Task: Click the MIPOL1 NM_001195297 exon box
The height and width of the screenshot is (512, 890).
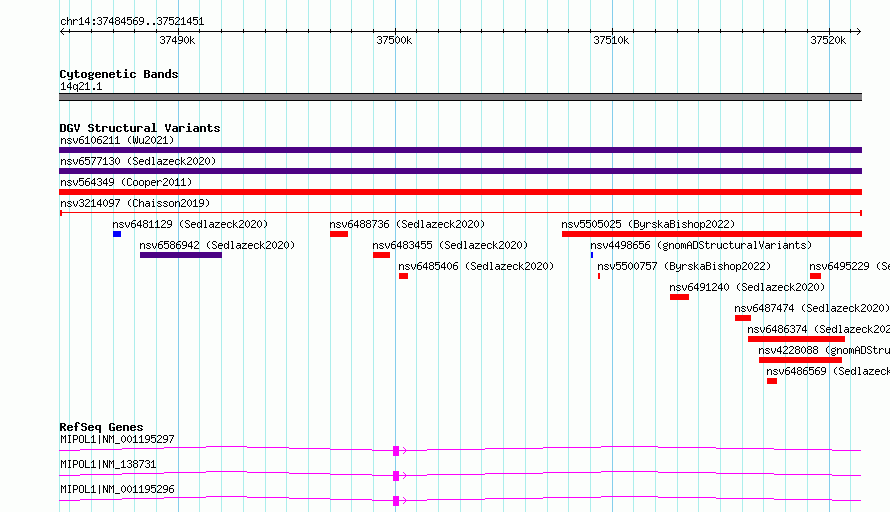Action: [x=396, y=451]
